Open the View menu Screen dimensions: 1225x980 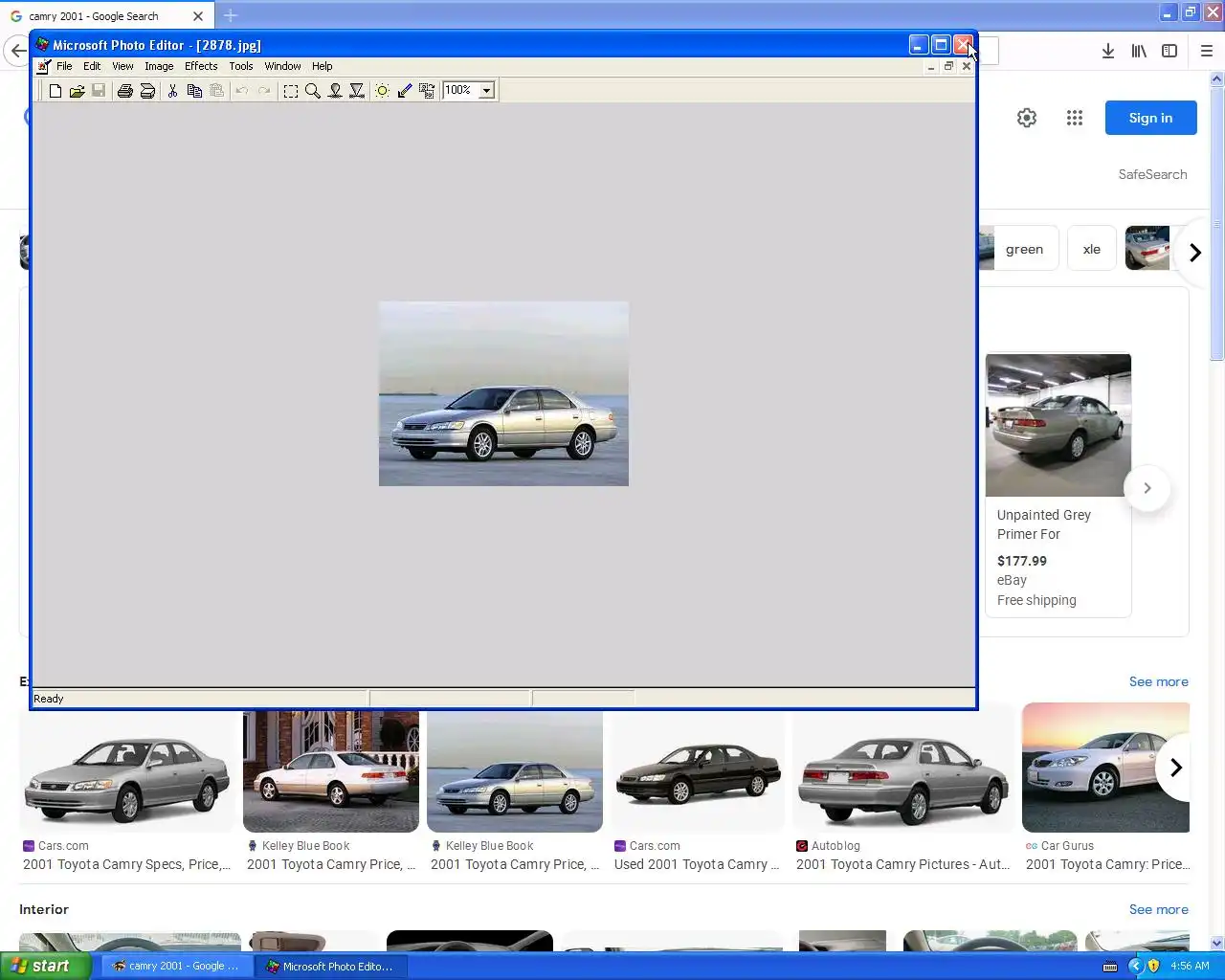(x=122, y=66)
